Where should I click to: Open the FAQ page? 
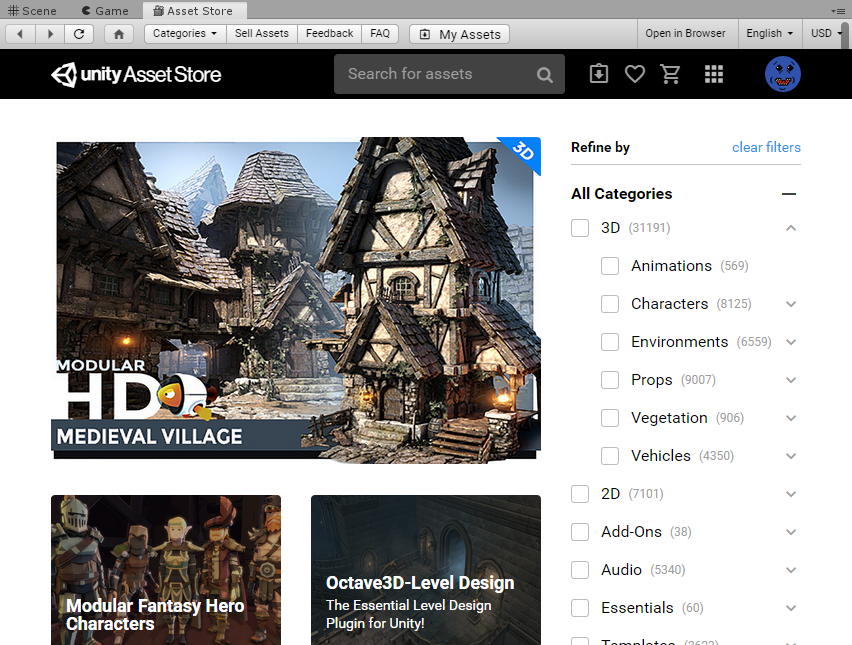pos(380,34)
